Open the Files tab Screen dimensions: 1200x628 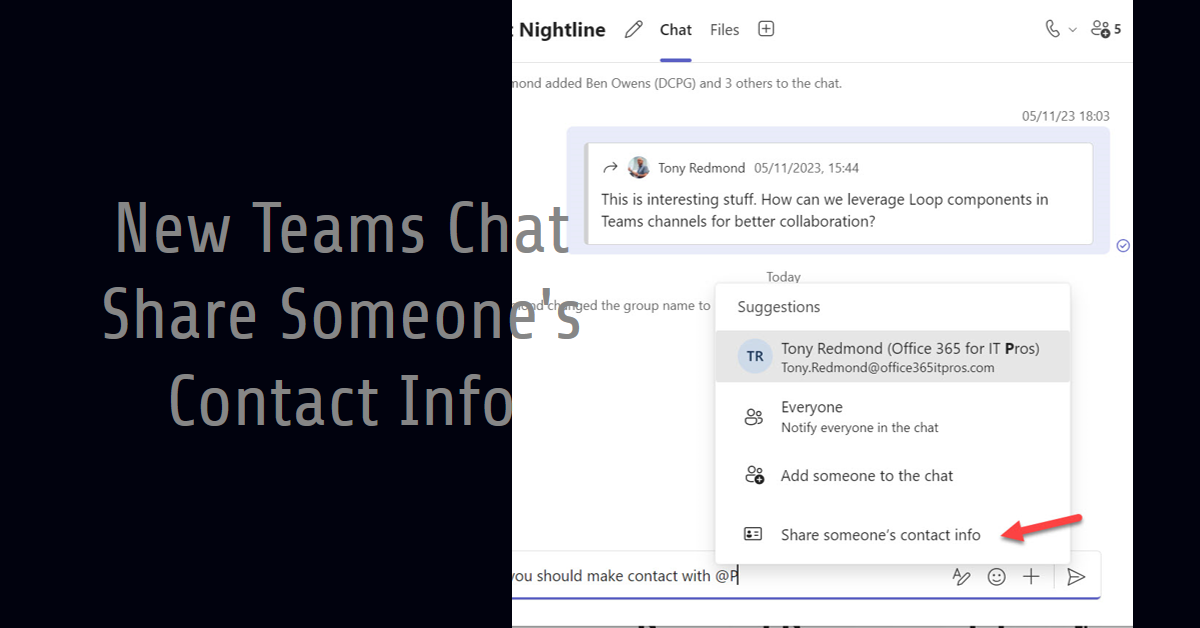(x=725, y=30)
